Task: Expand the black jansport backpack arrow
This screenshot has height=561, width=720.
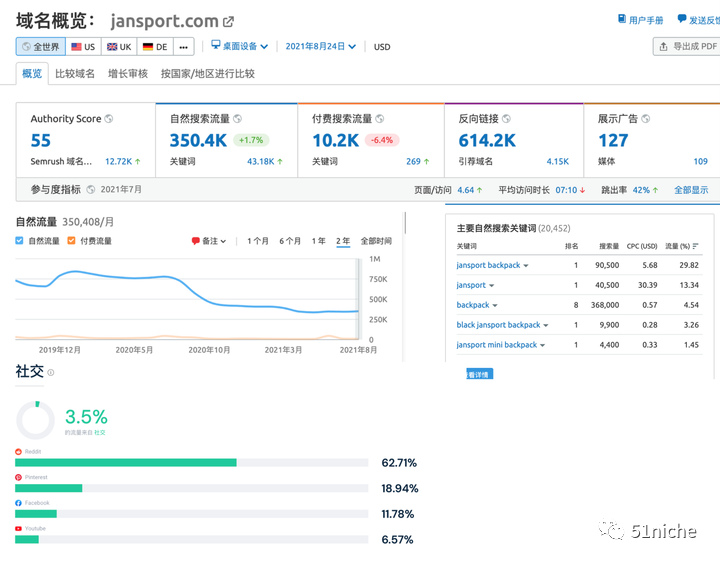Action: pos(546,325)
